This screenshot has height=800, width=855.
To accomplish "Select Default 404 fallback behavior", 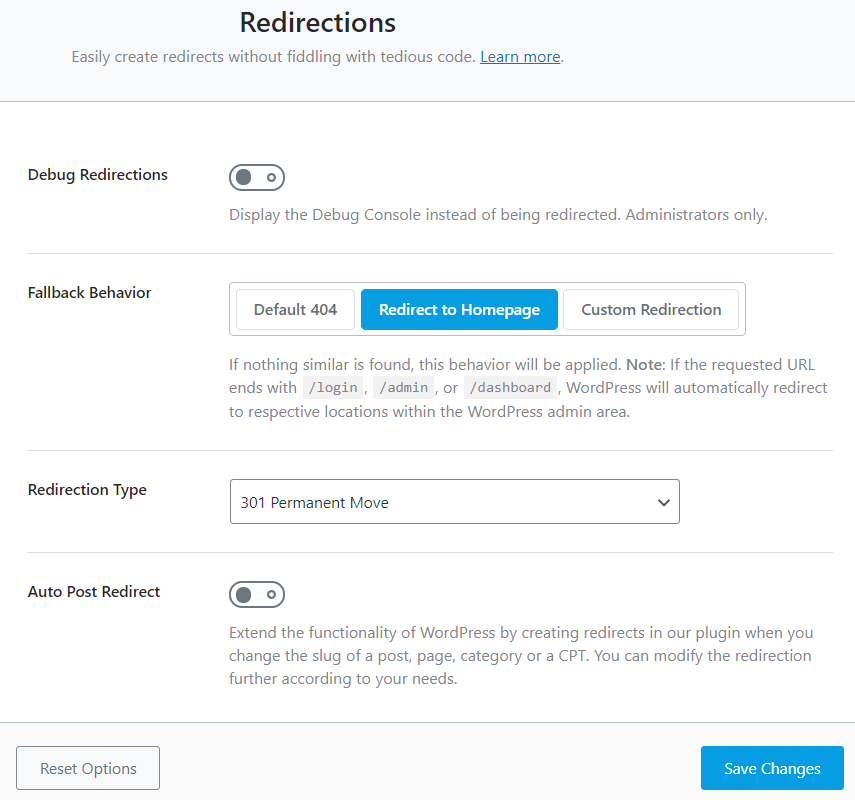I will click(x=295, y=310).
